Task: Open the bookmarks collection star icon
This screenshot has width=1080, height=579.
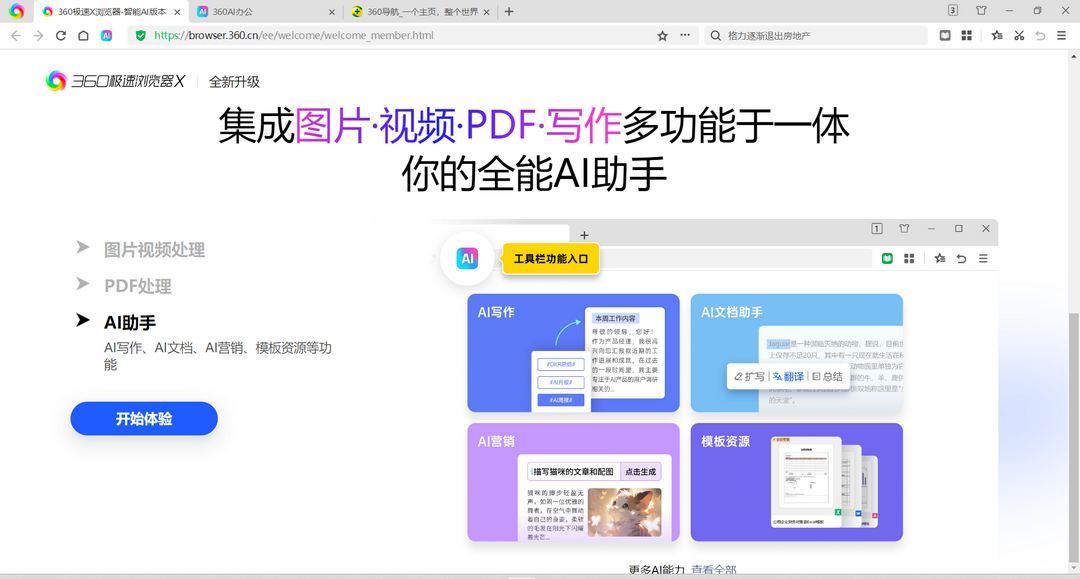Action: (997, 35)
